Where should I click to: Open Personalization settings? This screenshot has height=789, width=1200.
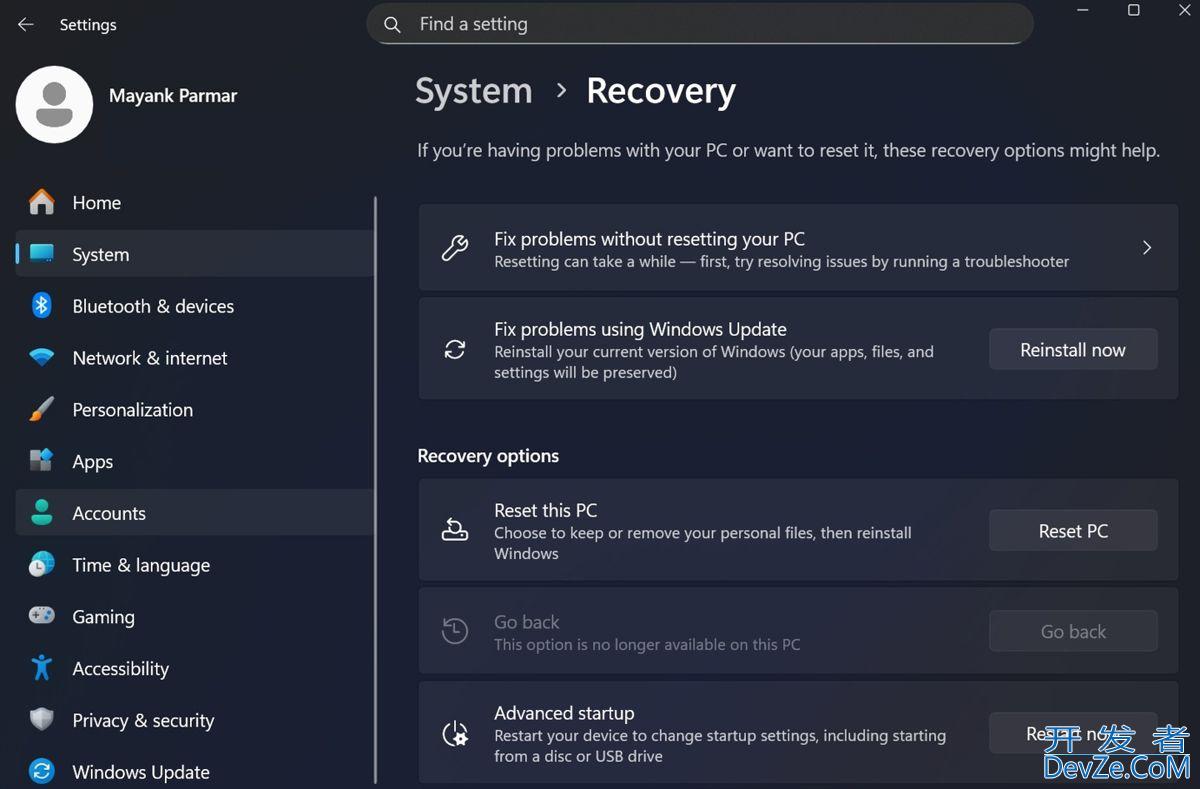[x=194, y=410]
